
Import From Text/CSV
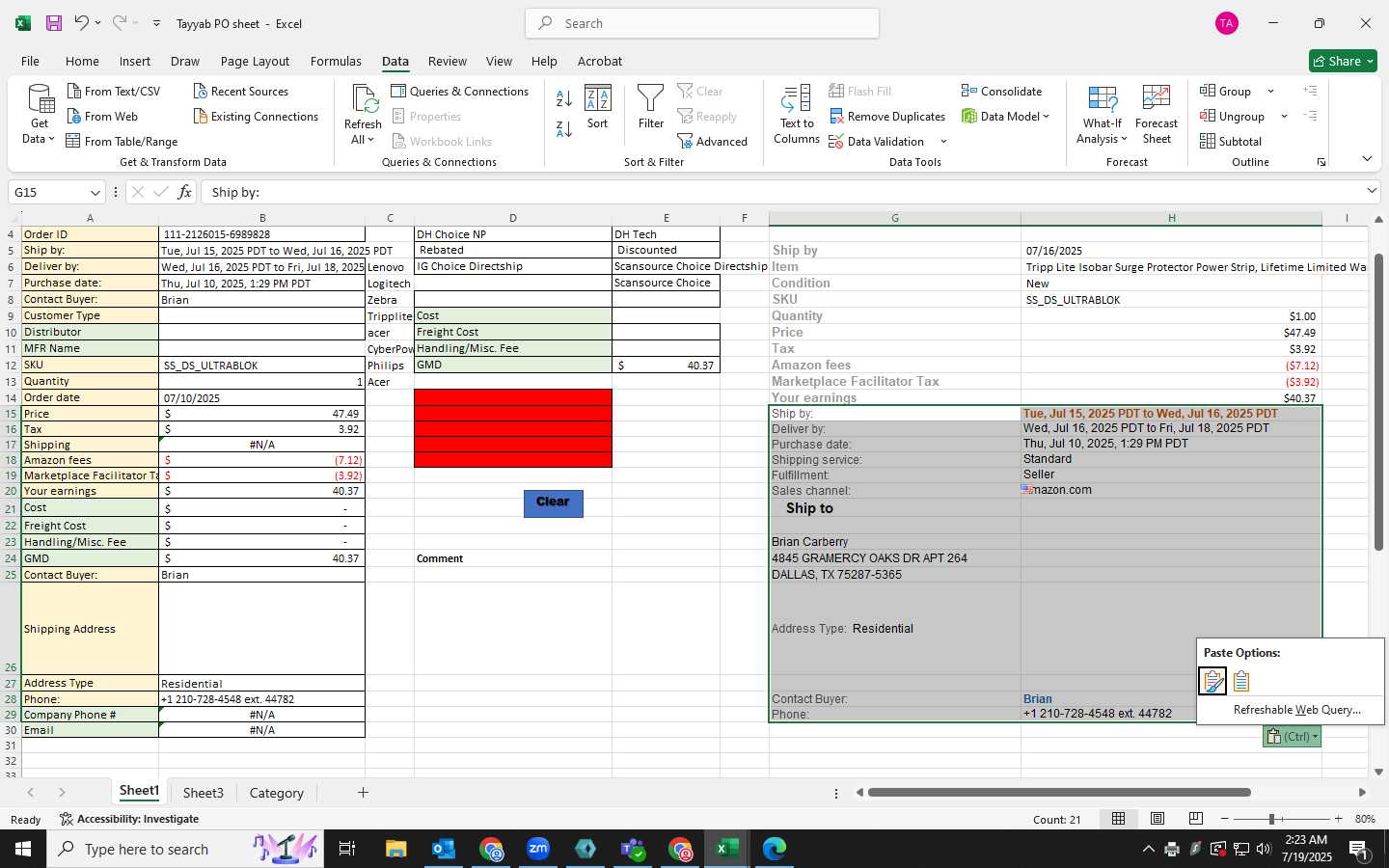(114, 91)
